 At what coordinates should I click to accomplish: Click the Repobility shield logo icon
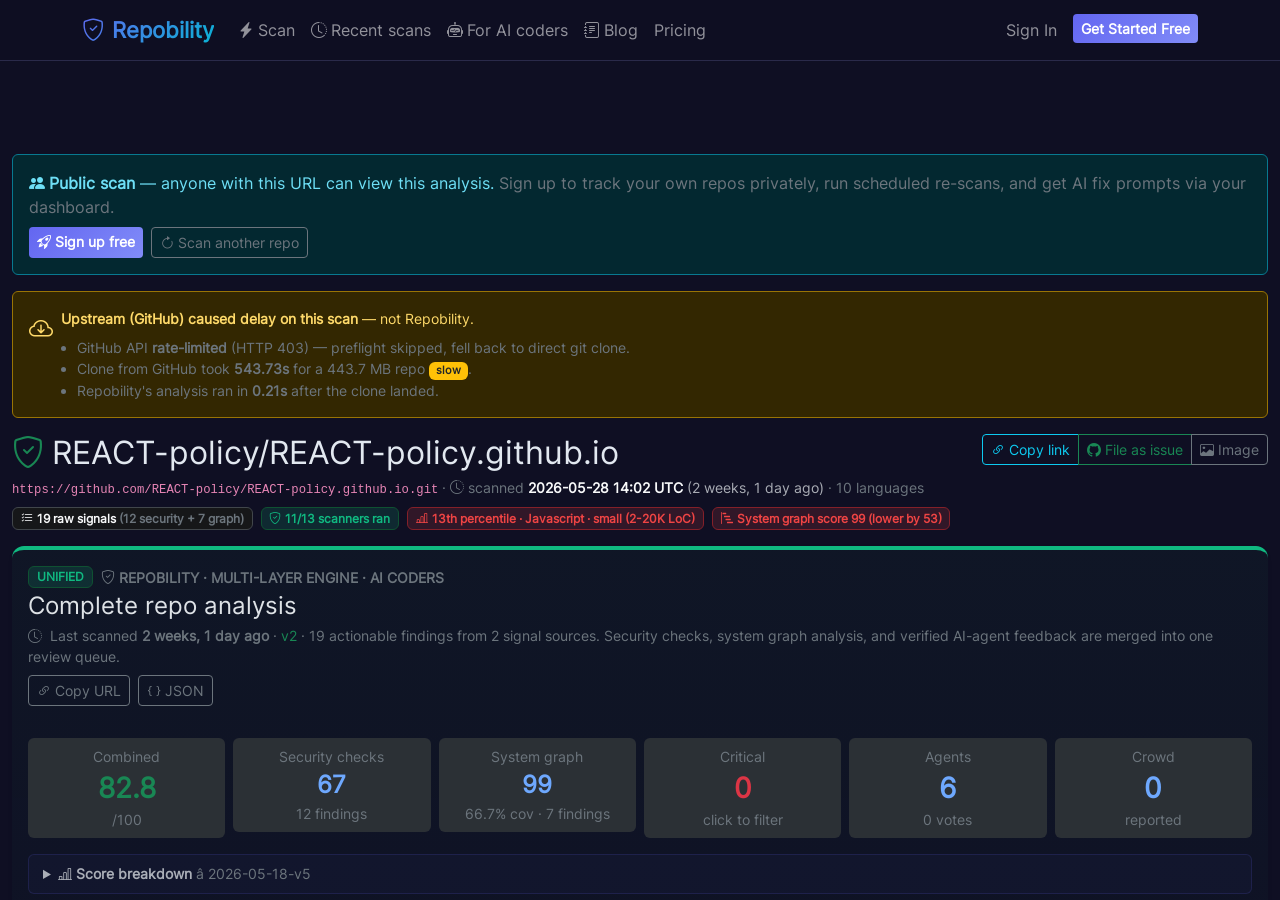pos(93,30)
